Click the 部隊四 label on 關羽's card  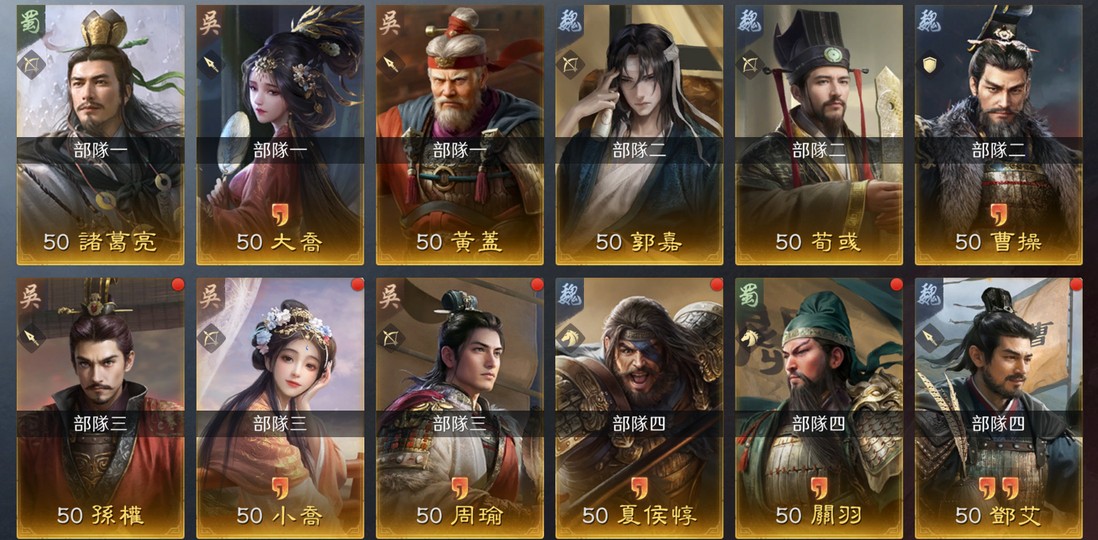819,424
